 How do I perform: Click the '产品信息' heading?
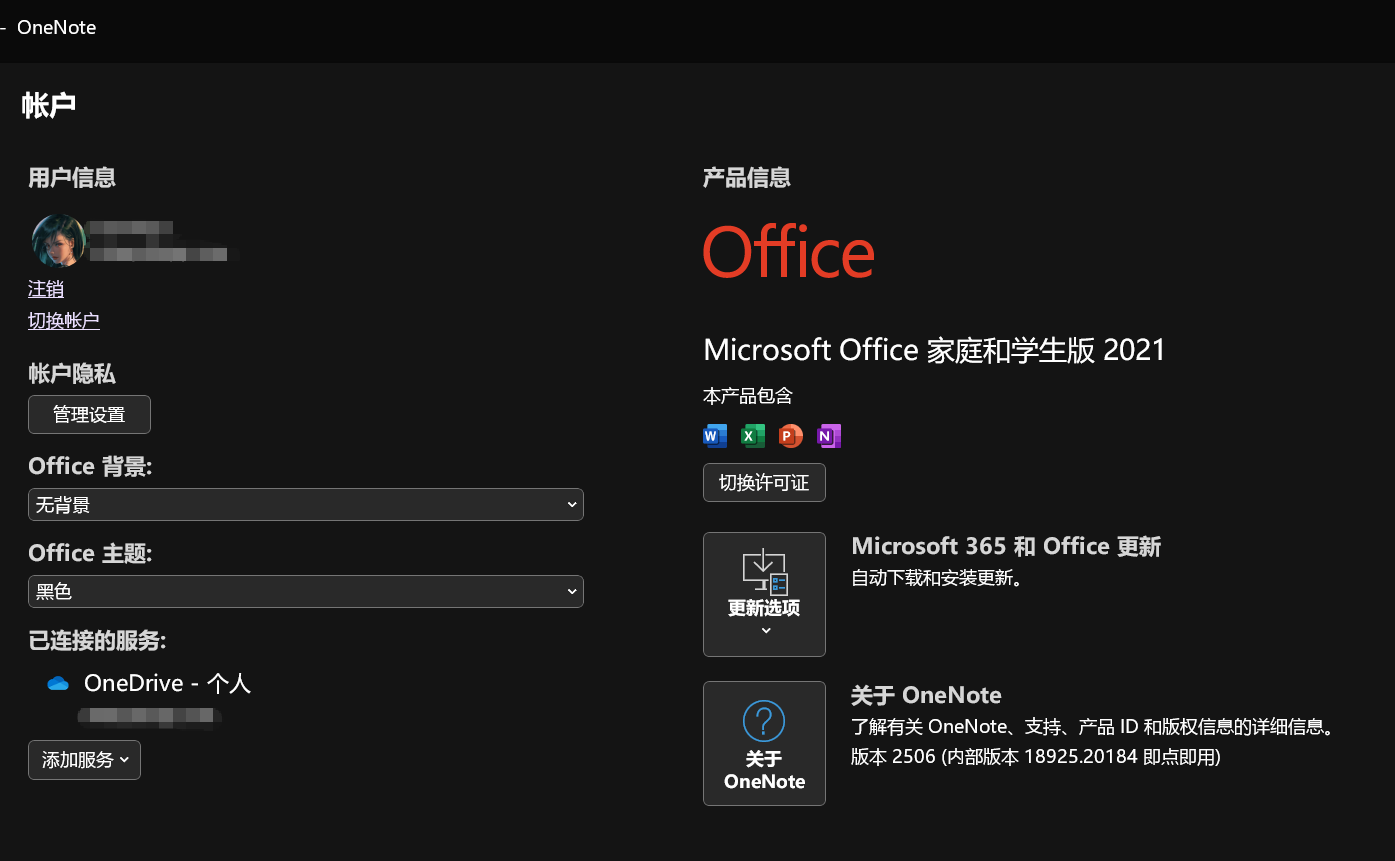[x=747, y=178]
